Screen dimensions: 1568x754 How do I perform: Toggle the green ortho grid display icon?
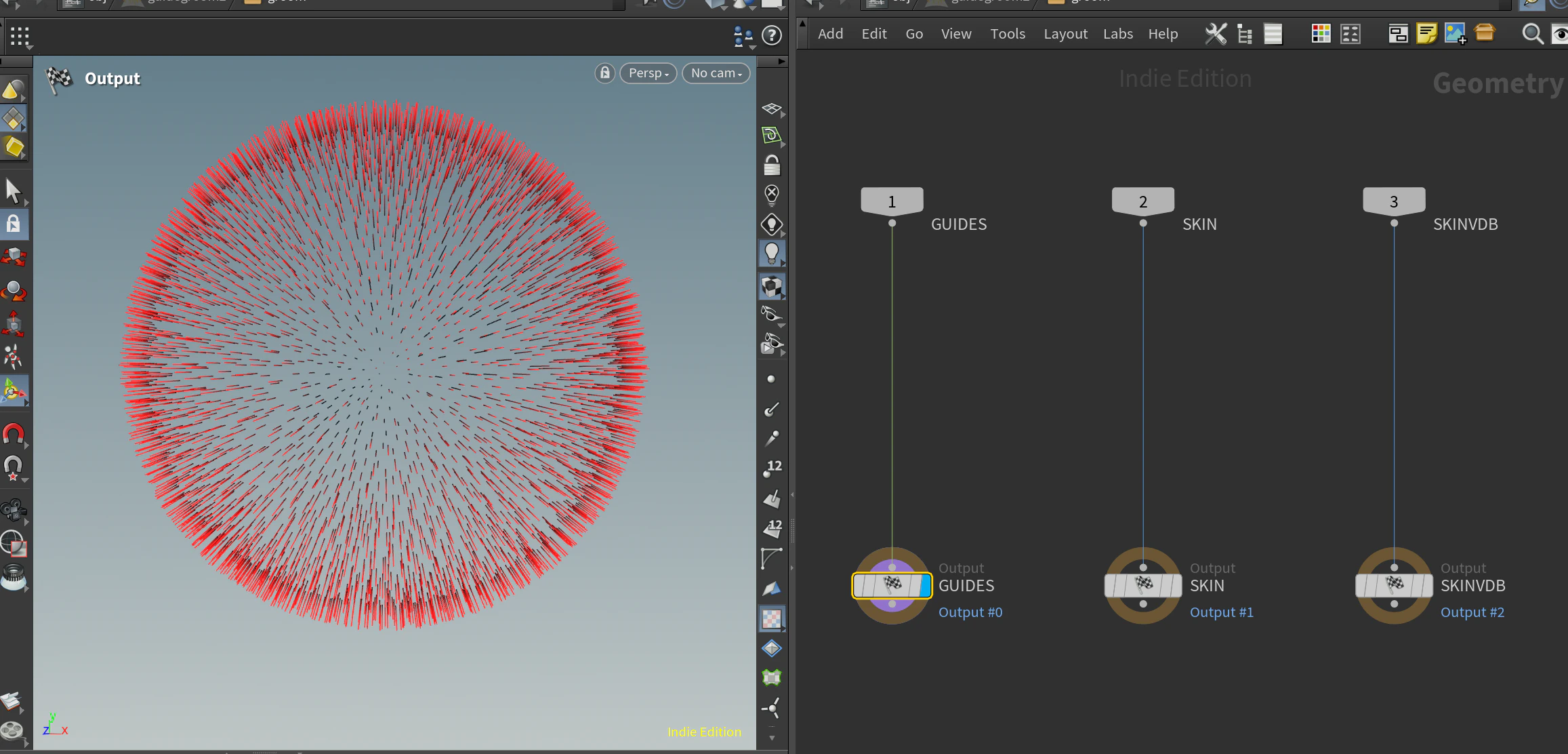coord(772,136)
